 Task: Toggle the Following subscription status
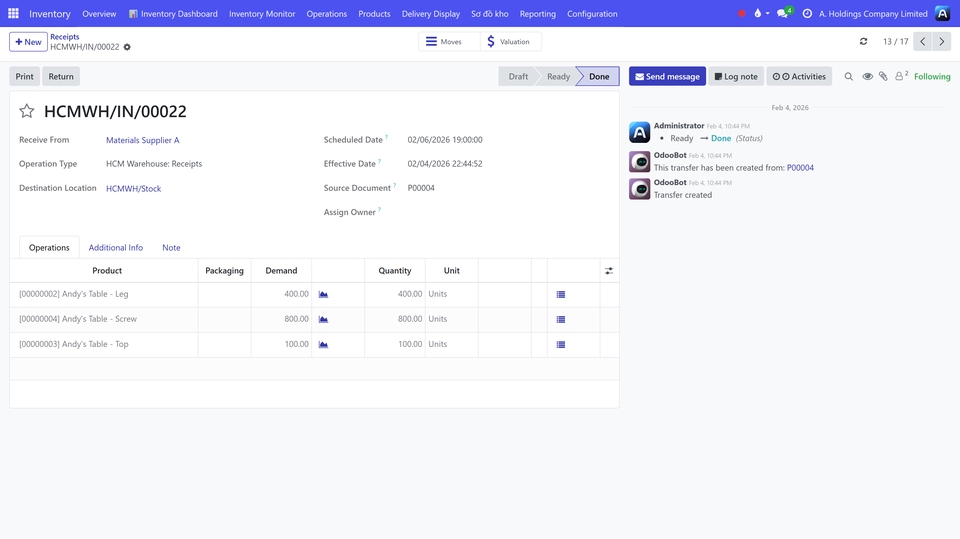pos(932,76)
